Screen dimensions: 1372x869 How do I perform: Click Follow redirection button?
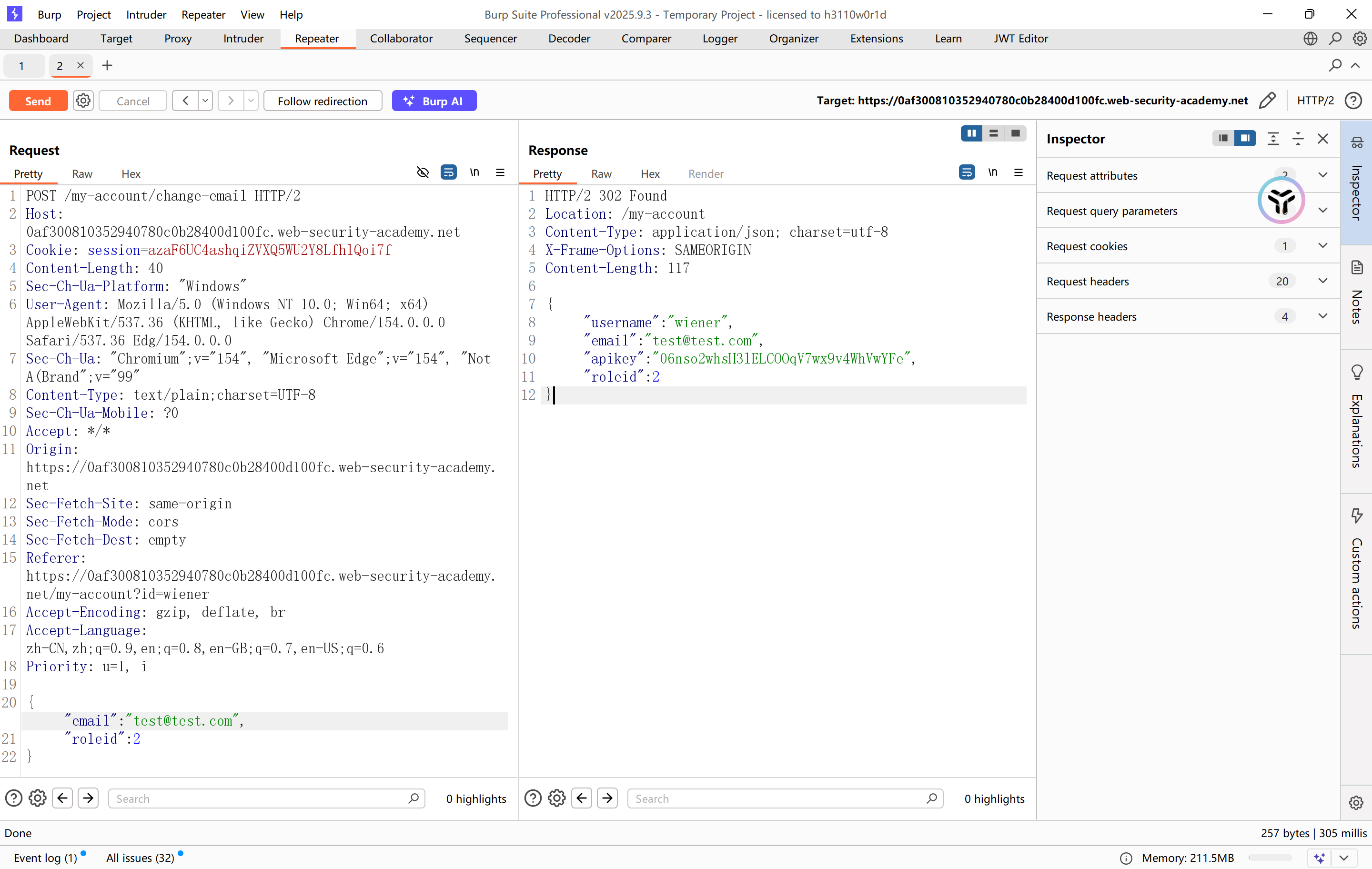323,101
